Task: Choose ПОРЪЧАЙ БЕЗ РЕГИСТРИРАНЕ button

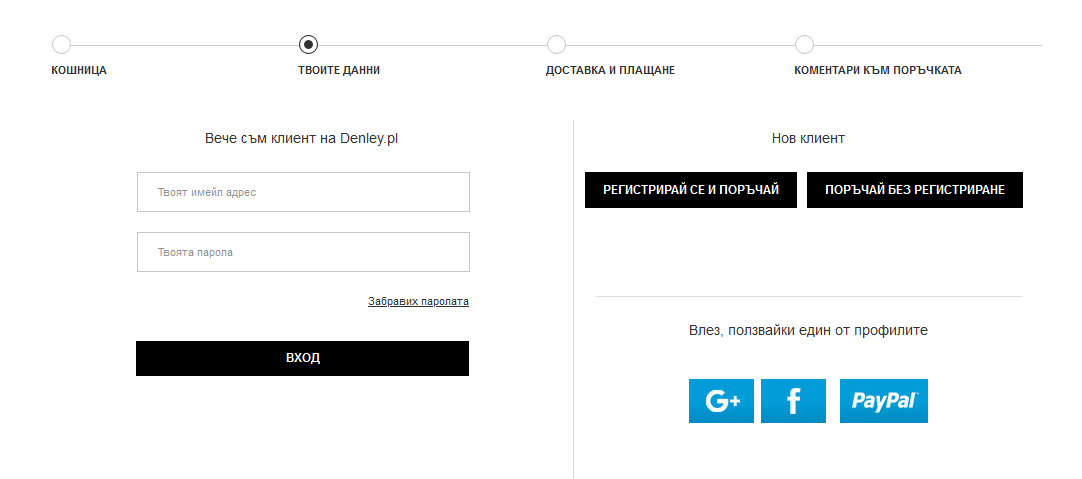Action: tap(914, 189)
